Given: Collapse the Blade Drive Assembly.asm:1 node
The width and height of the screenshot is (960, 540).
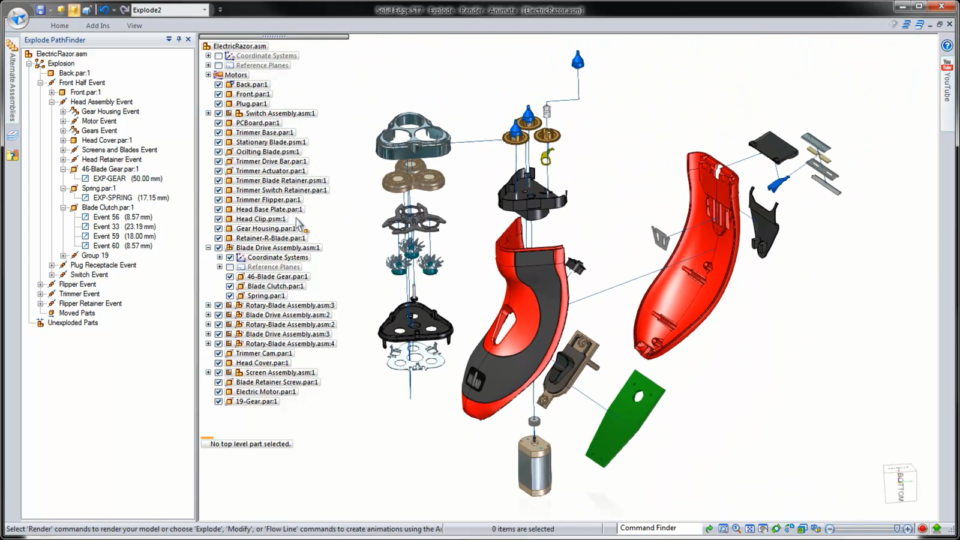Looking at the screenshot, I should 208,247.
